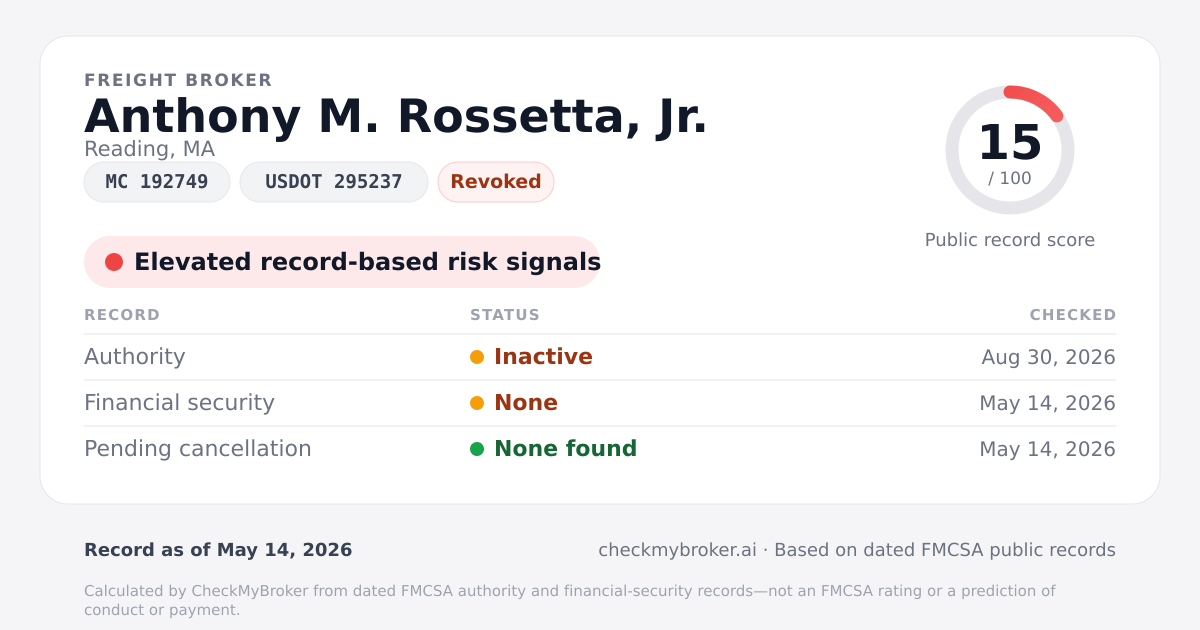Click the Revoked status pill
Screen dimensions: 1200x630
pyautogui.click(x=496, y=182)
